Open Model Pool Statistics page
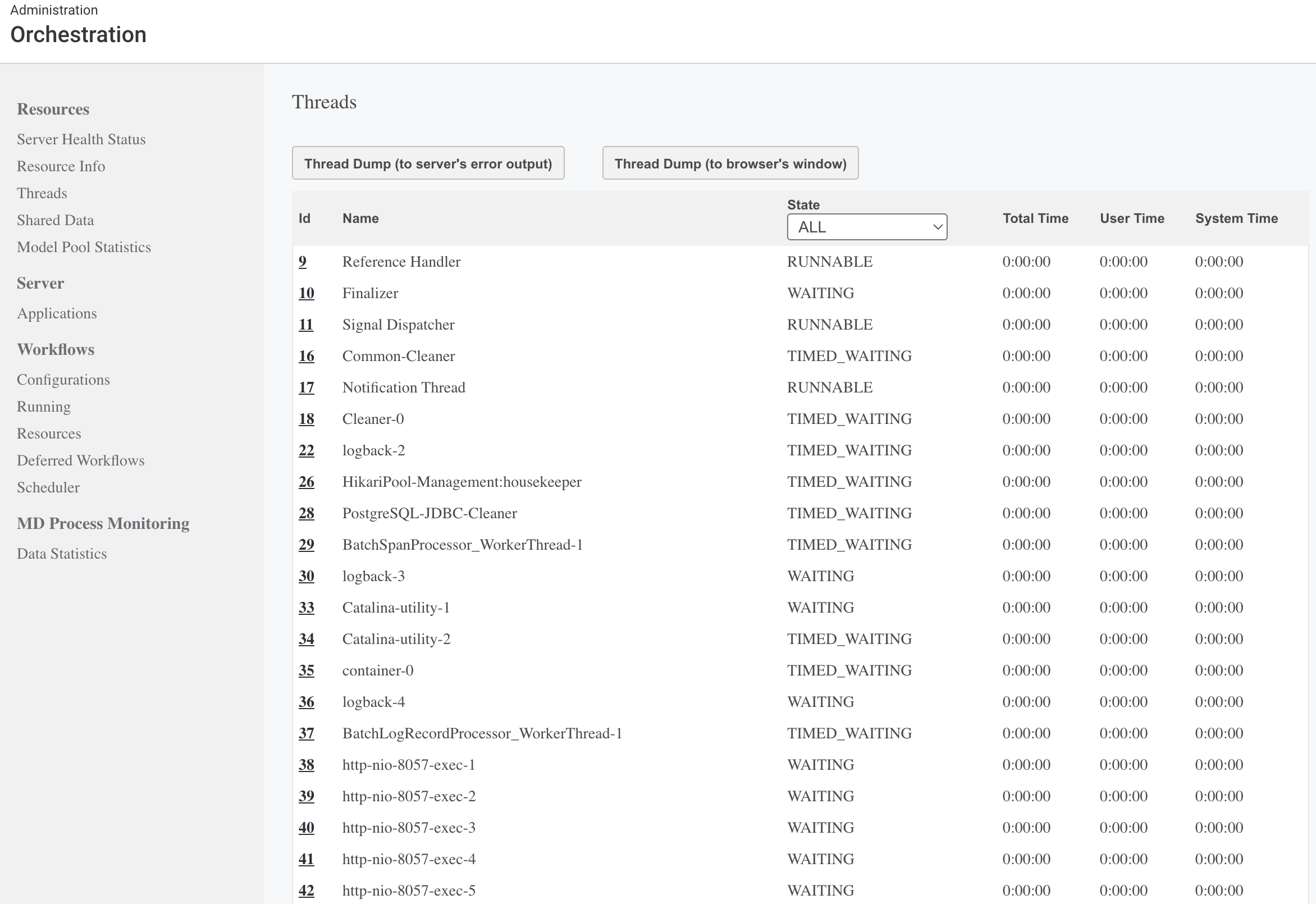 [x=84, y=247]
